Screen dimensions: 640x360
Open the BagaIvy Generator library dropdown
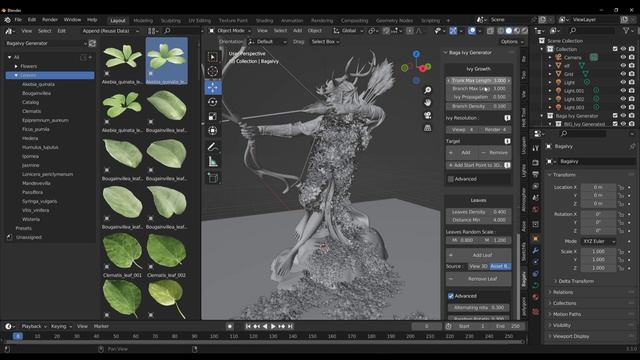(x=46, y=43)
